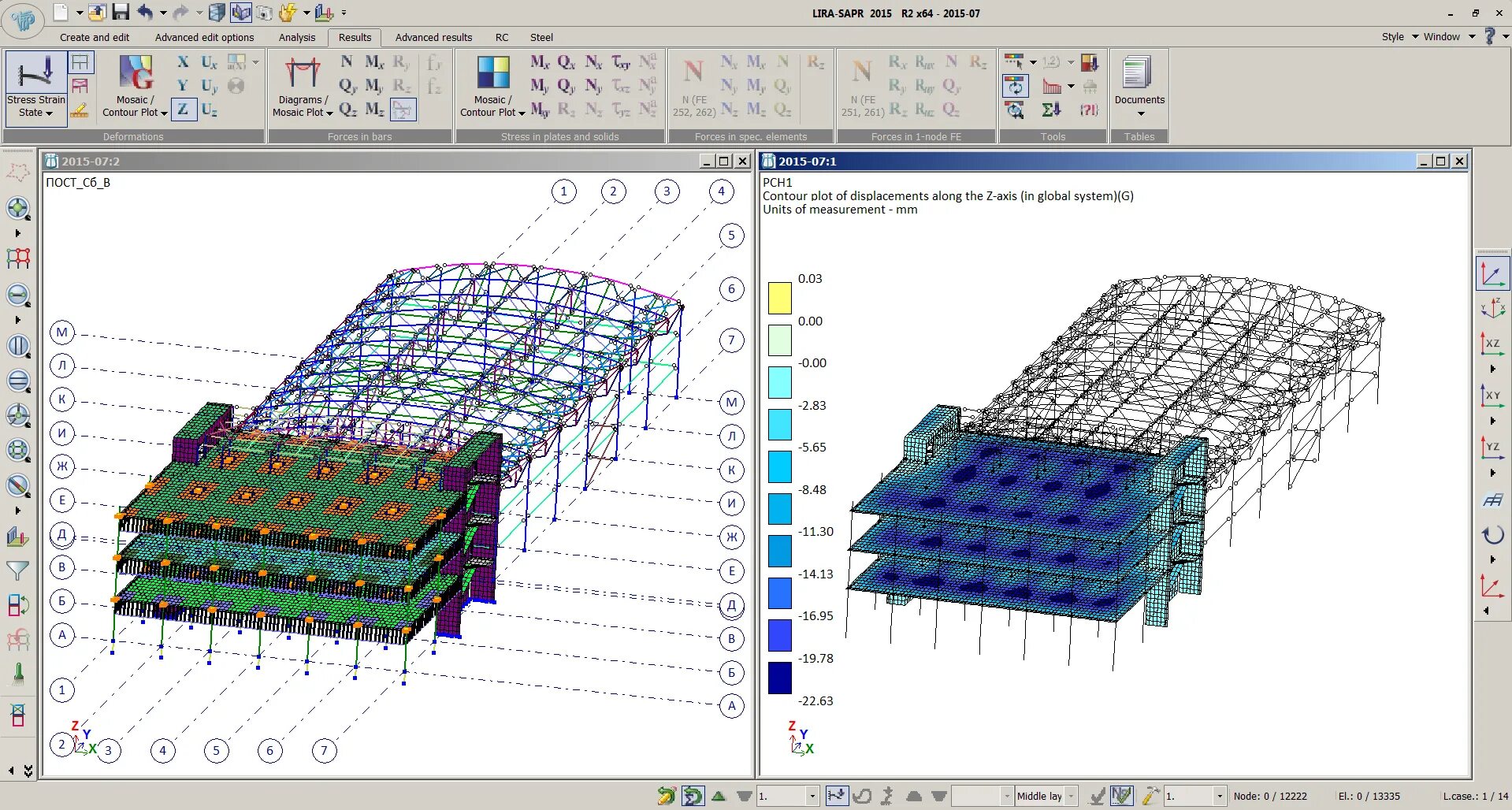Toggle the isometric axes view button at right
Screen dimensions: 1512x810
click(x=1492, y=275)
